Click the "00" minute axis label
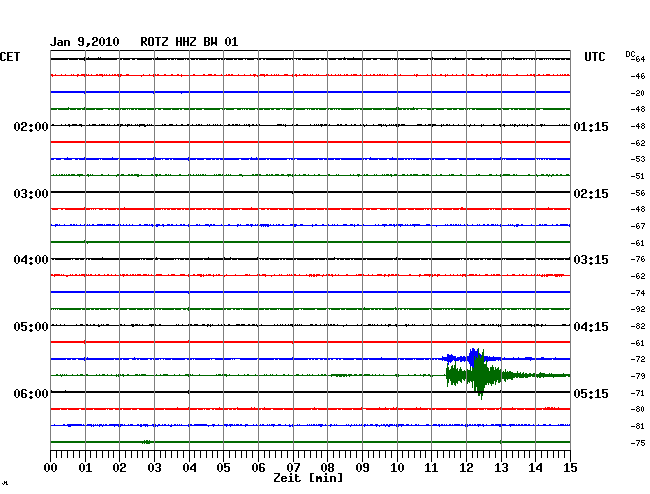The width and height of the screenshot is (650, 494). tap(51, 468)
